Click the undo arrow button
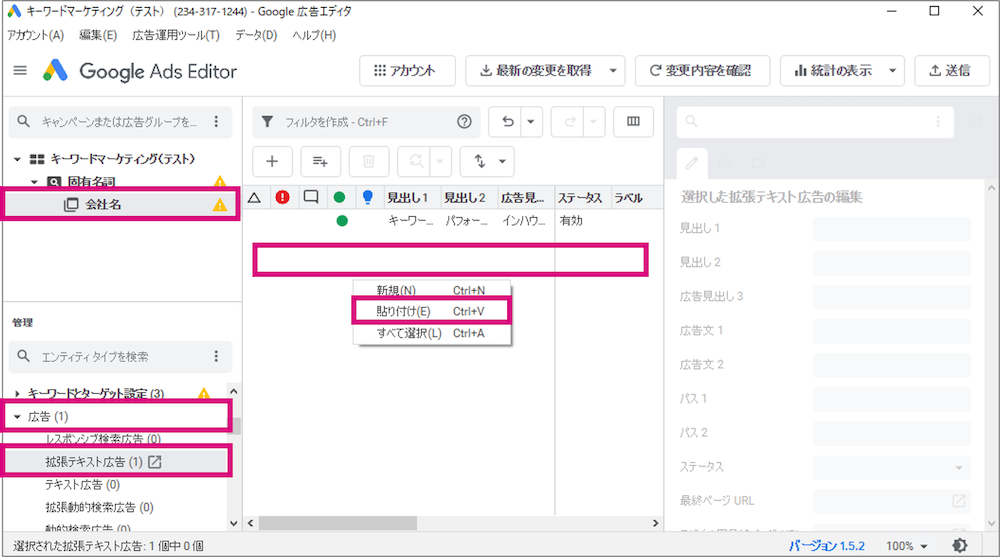Screen dimensions: 1000x557 click(508, 122)
